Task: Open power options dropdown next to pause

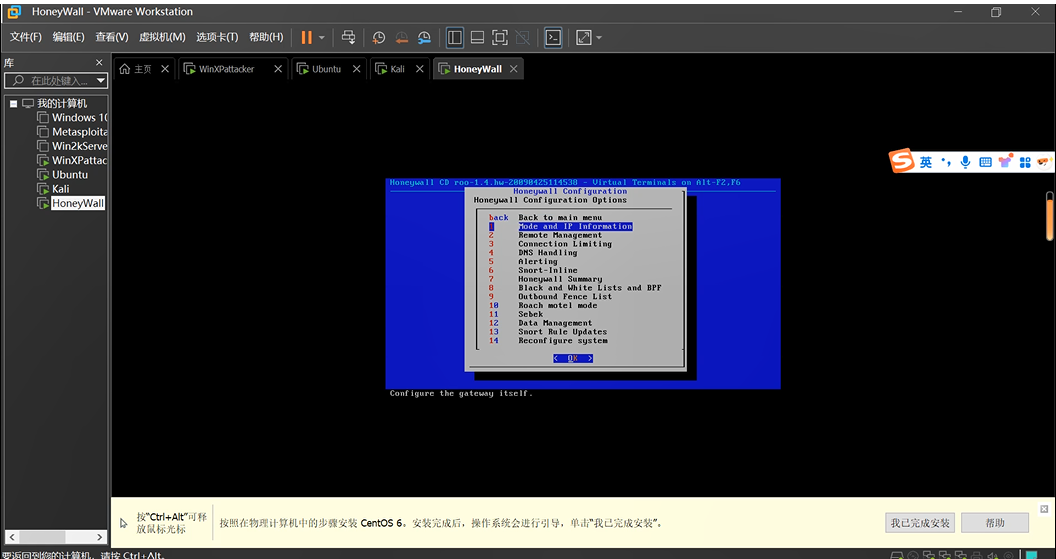Action: point(322,38)
